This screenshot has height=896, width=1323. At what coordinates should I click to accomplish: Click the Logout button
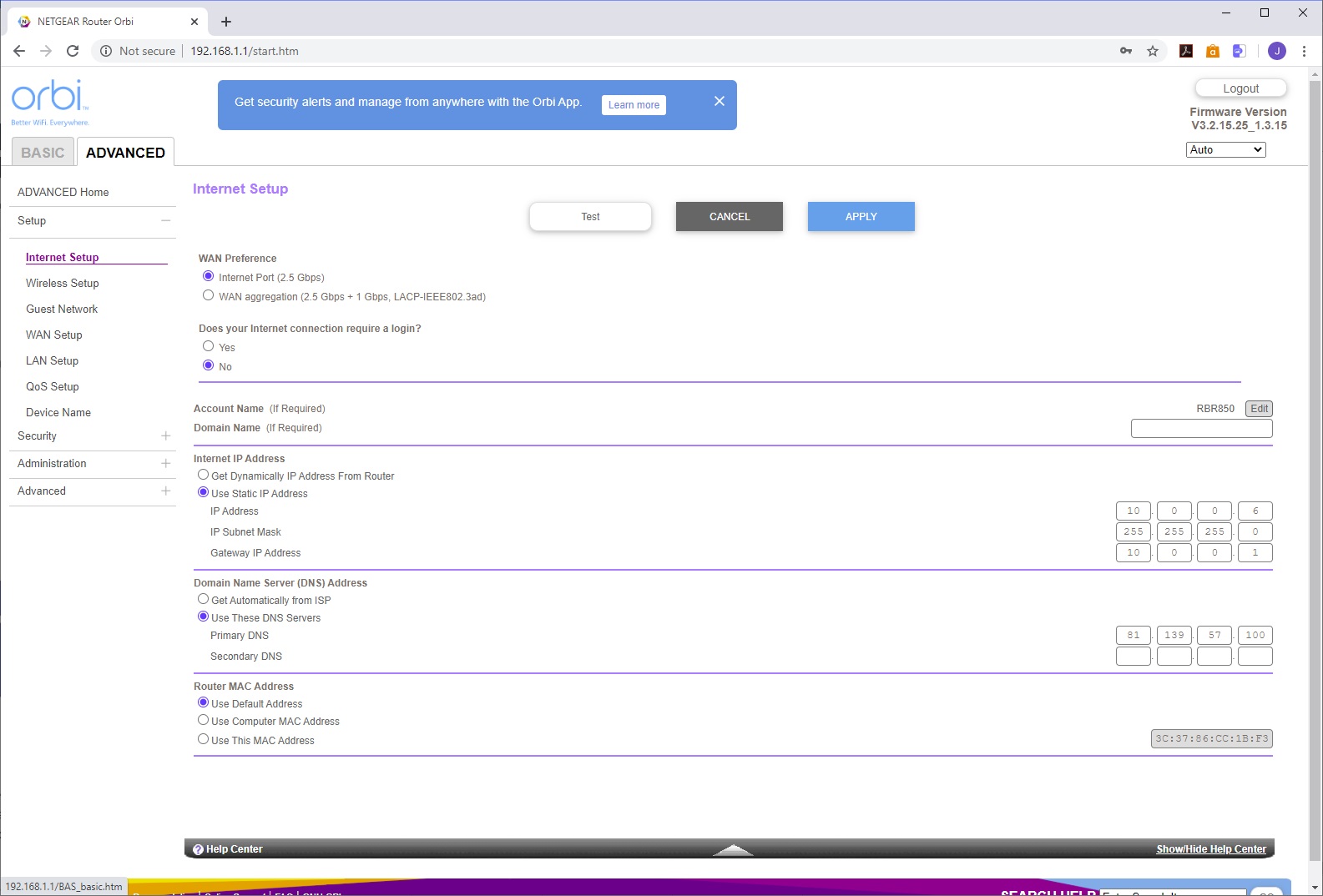(x=1241, y=88)
